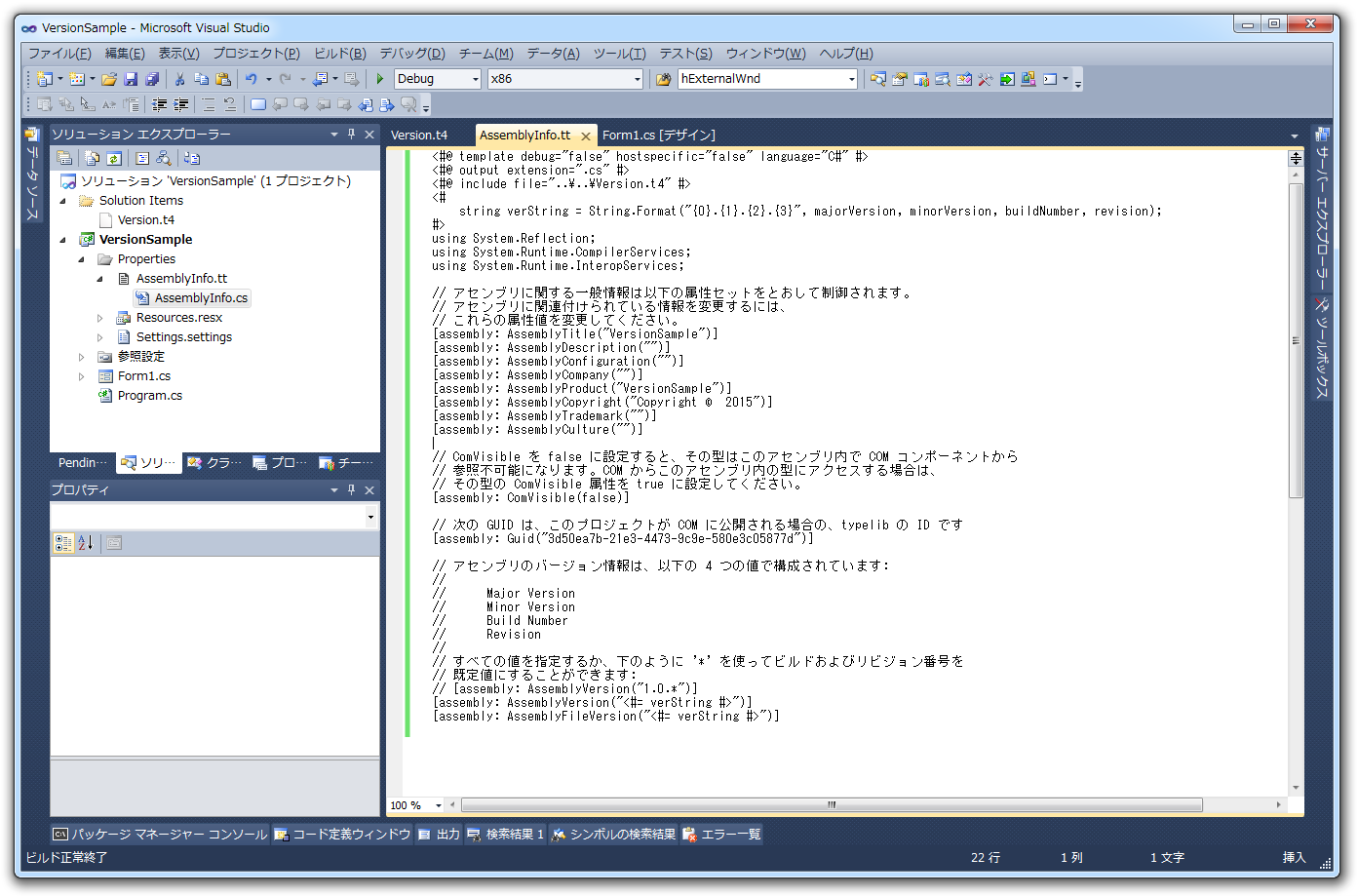This screenshot has width=1358, height=896.
Task: Collapse the VersionSample project node
Action: 63,240
